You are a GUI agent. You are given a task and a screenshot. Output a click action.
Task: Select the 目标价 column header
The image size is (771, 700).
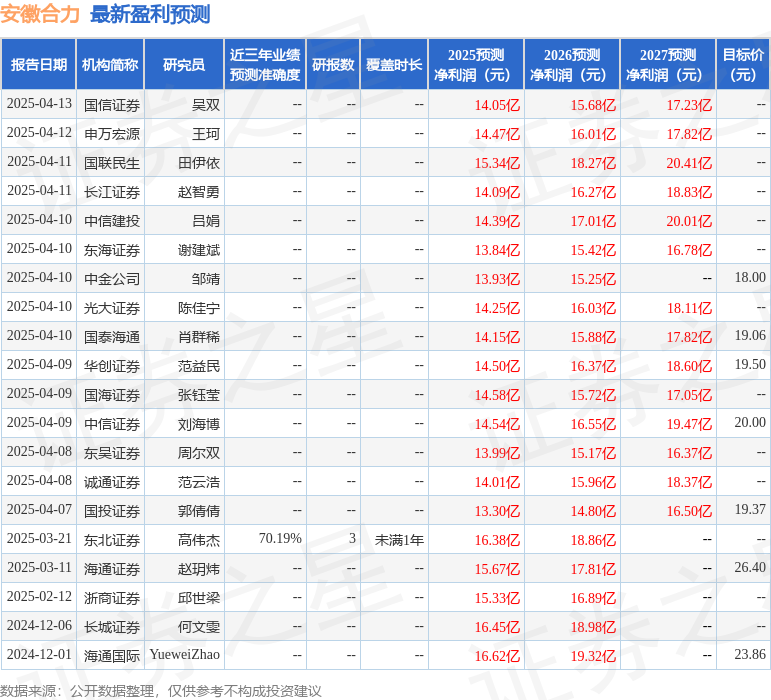coord(743,65)
